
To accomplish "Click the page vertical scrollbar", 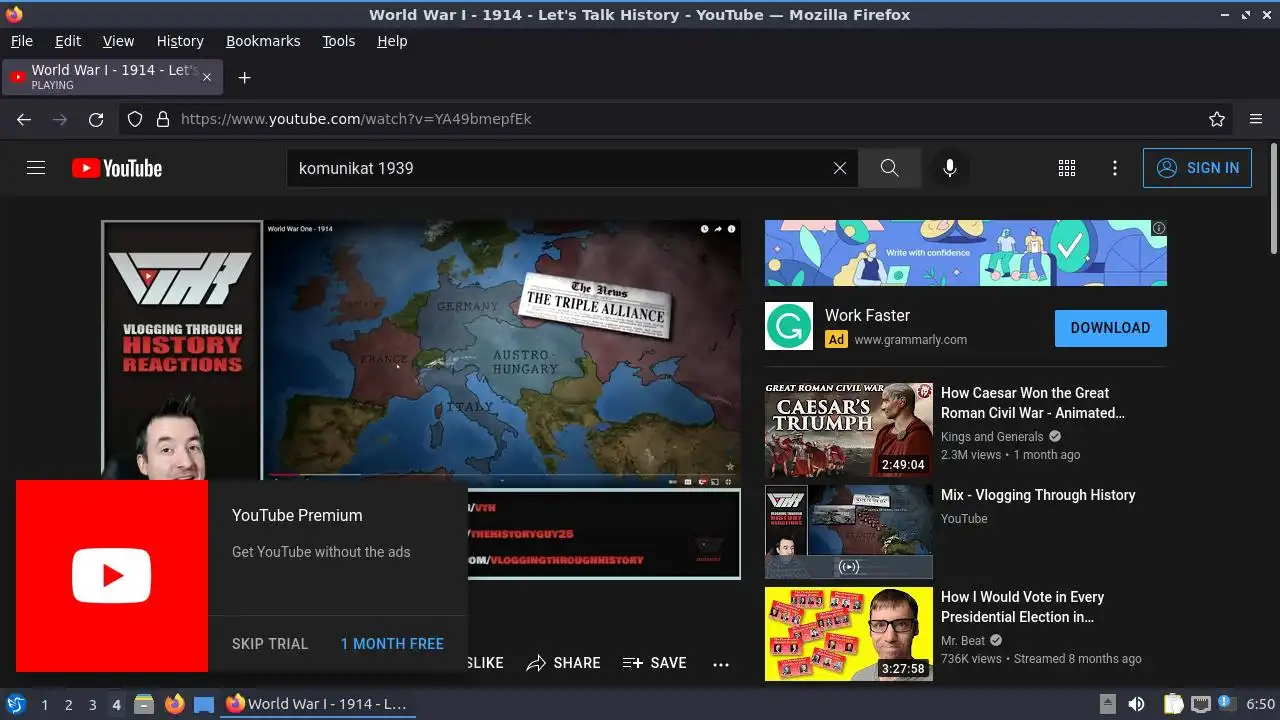I will click(x=1273, y=200).
